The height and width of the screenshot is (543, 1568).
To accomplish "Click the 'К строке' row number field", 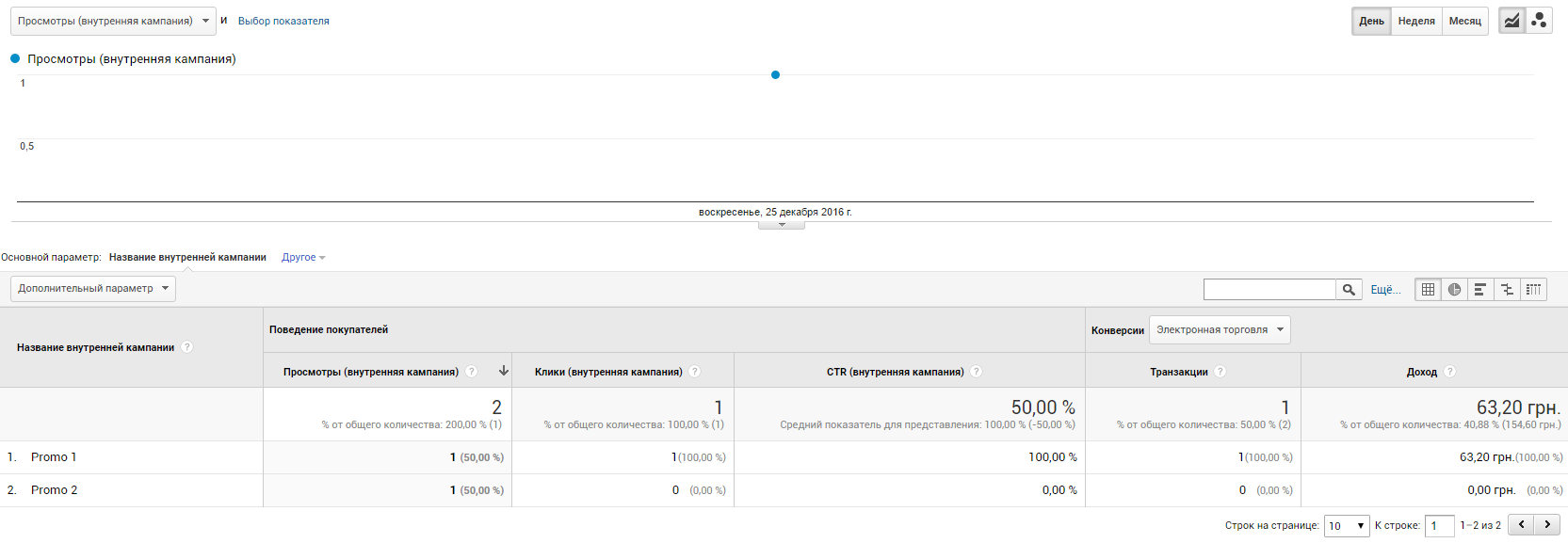I will pos(1440,526).
